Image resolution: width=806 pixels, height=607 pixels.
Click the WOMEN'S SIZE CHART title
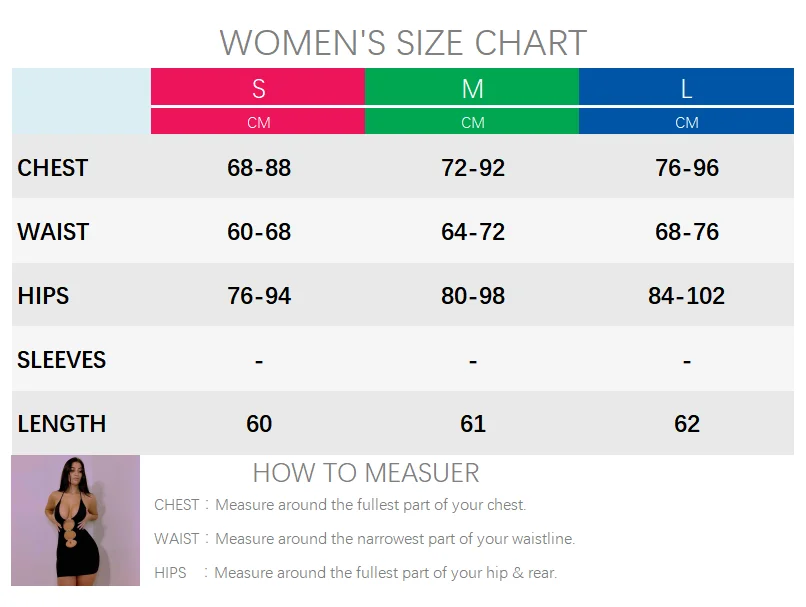403,43
